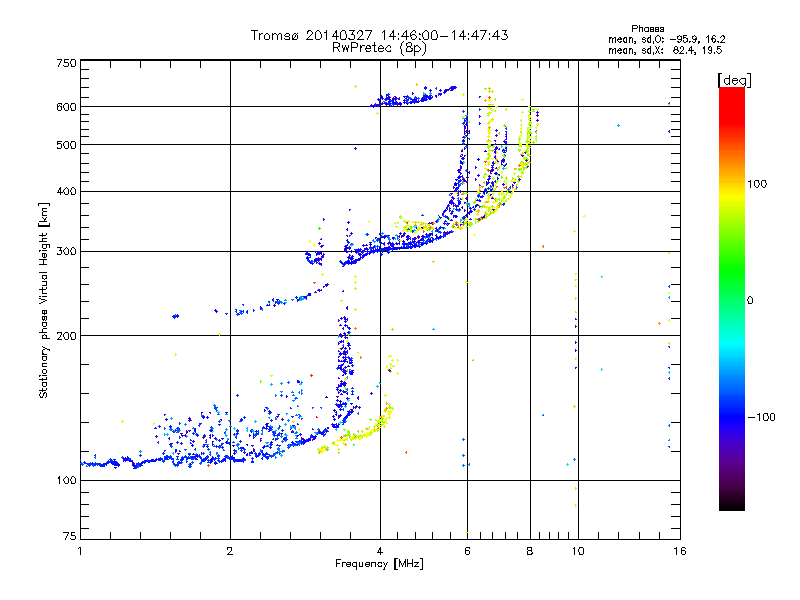Click the 'Frequency [MHz]' axis title
This screenshot has width=800, height=600.
pos(379,564)
